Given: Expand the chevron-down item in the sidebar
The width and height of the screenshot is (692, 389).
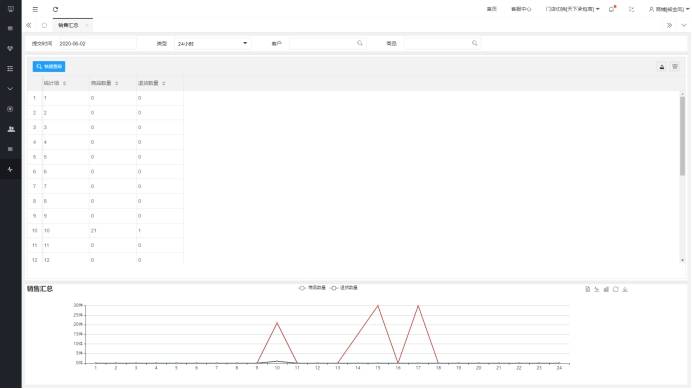Looking at the screenshot, I should [x=10, y=89].
